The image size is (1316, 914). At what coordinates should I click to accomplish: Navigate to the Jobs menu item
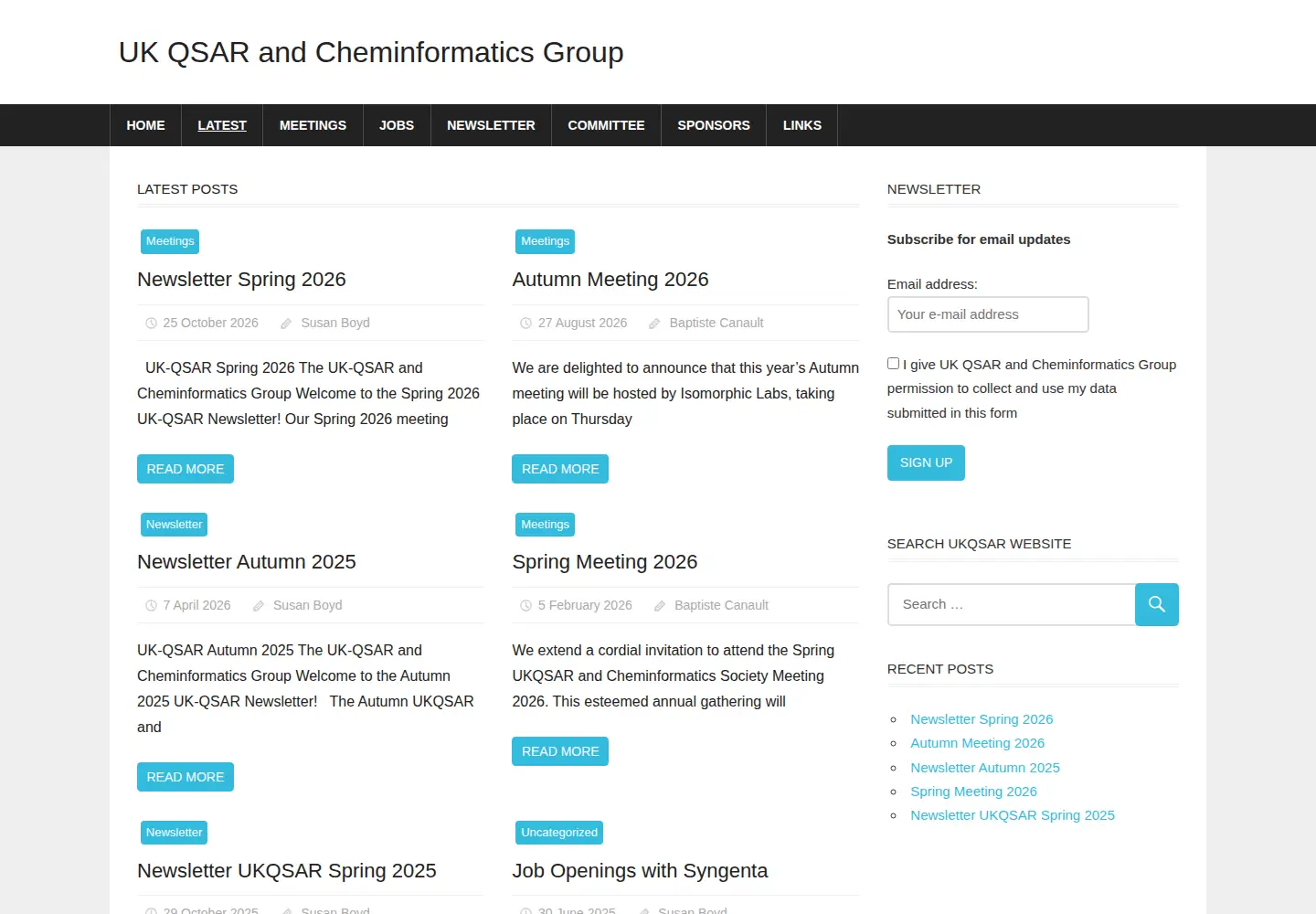397,125
